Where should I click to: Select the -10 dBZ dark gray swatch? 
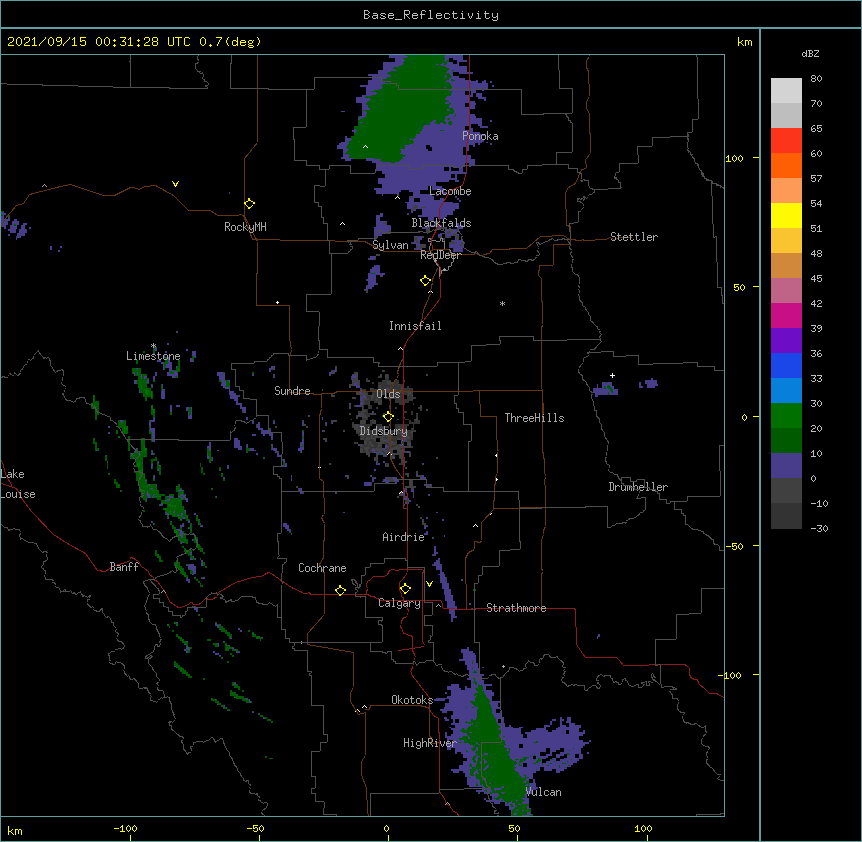tap(786, 516)
